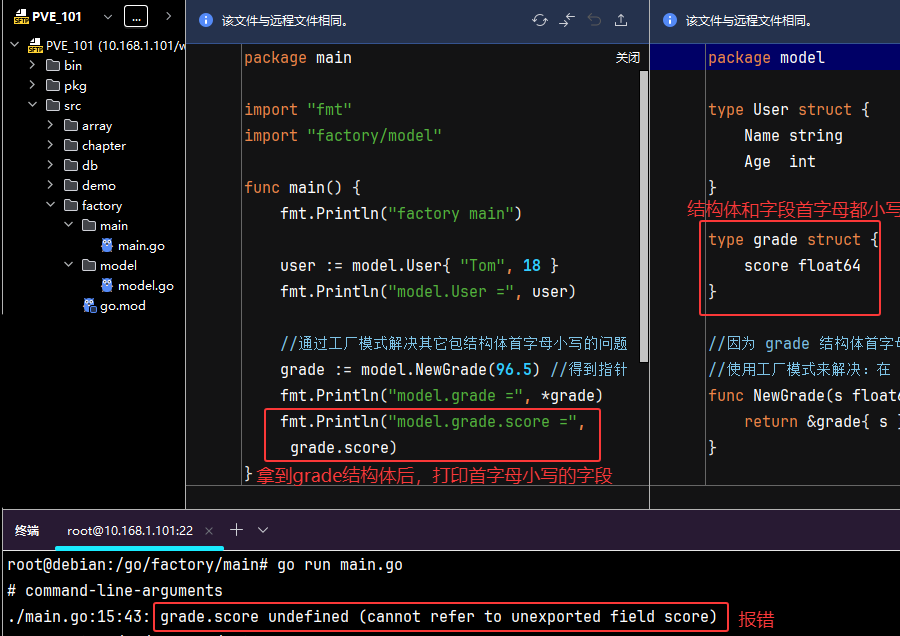Collapse the factory folder
This screenshot has width=900, height=636.
click(x=51, y=206)
